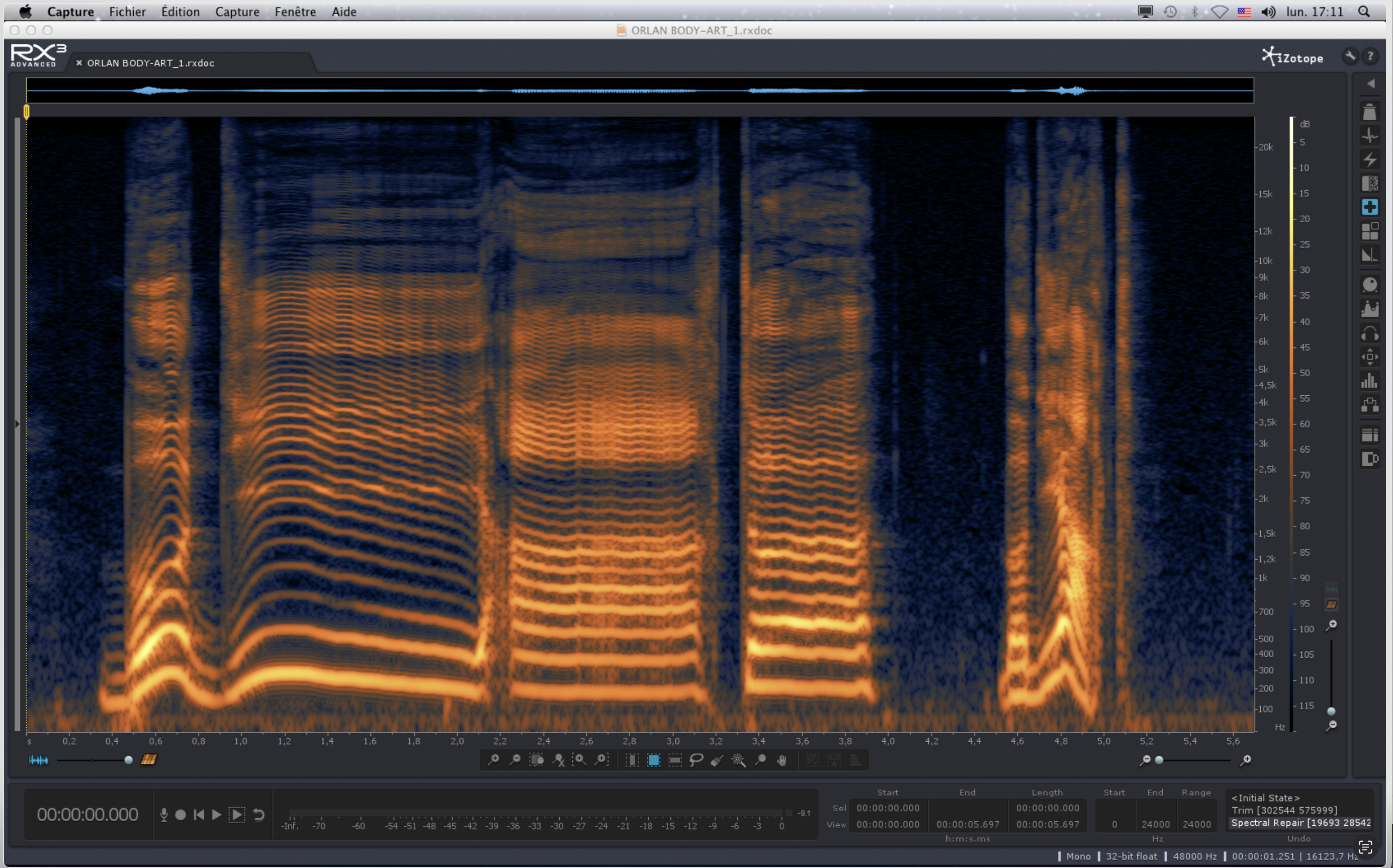Collapse the module panel with arrow
Image resolution: width=1393 pixels, height=868 pixels.
pos(1370,84)
